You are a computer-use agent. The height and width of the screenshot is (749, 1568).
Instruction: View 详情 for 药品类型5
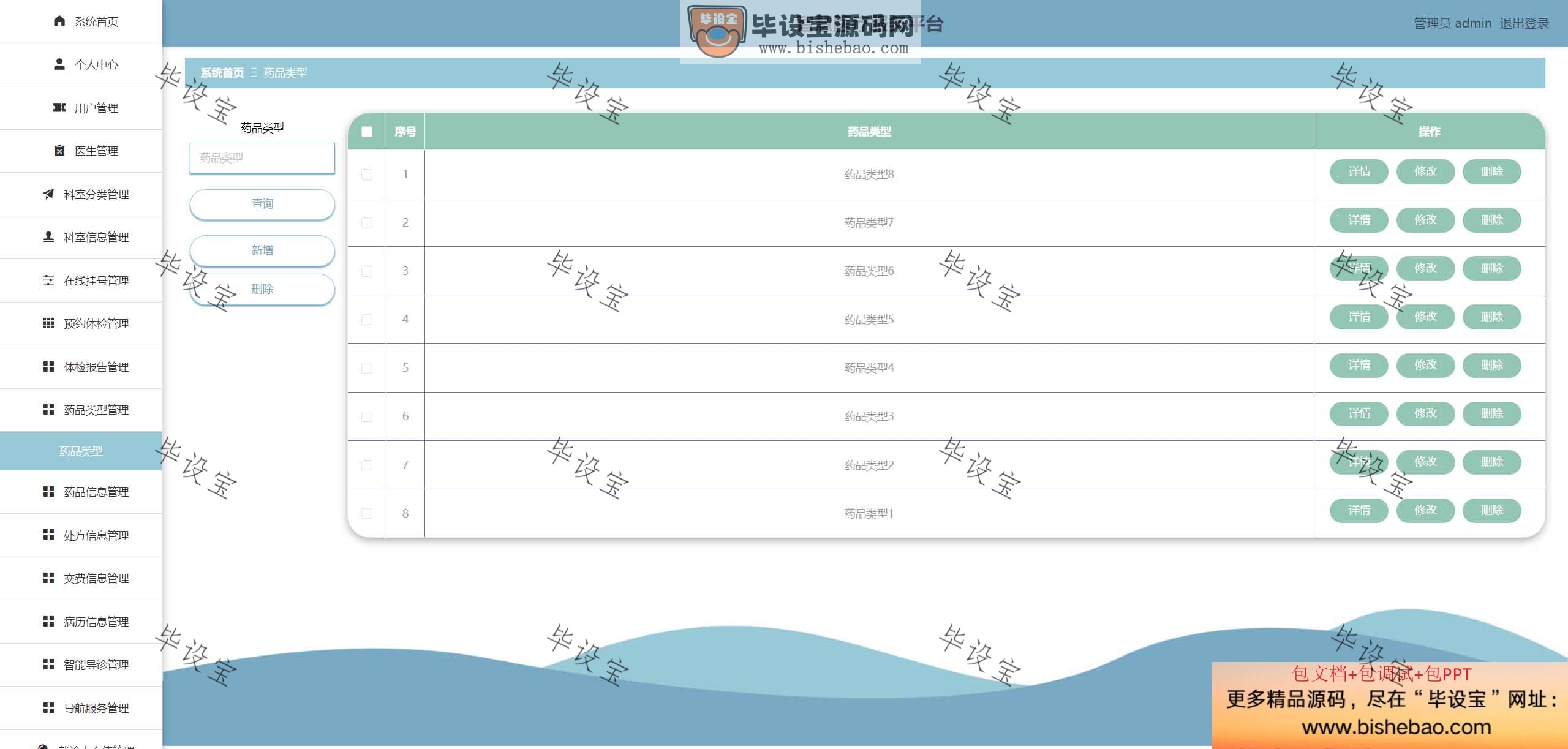(x=1359, y=317)
